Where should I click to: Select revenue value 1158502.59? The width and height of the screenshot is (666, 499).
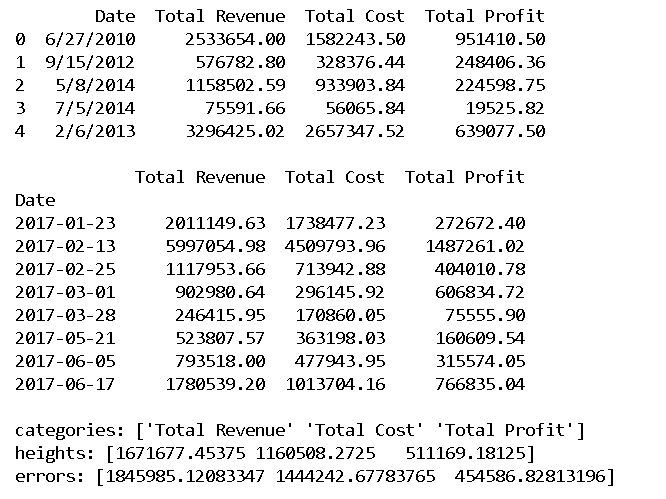click(235, 85)
